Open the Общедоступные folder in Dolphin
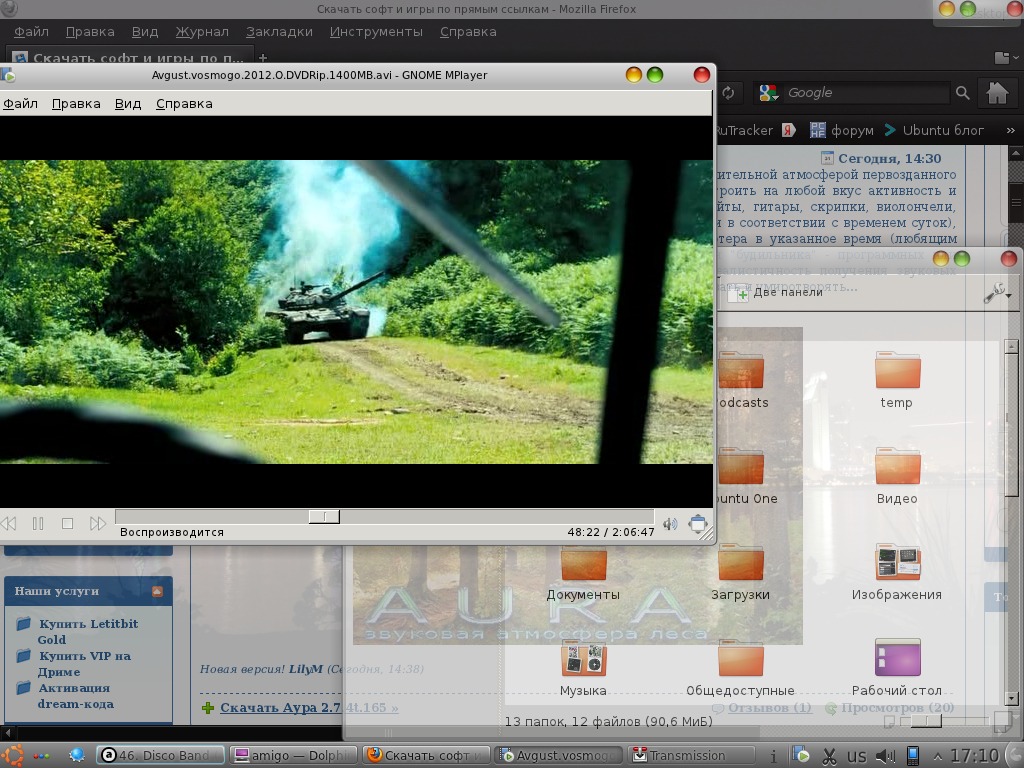The image size is (1024, 768). pos(740,668)
